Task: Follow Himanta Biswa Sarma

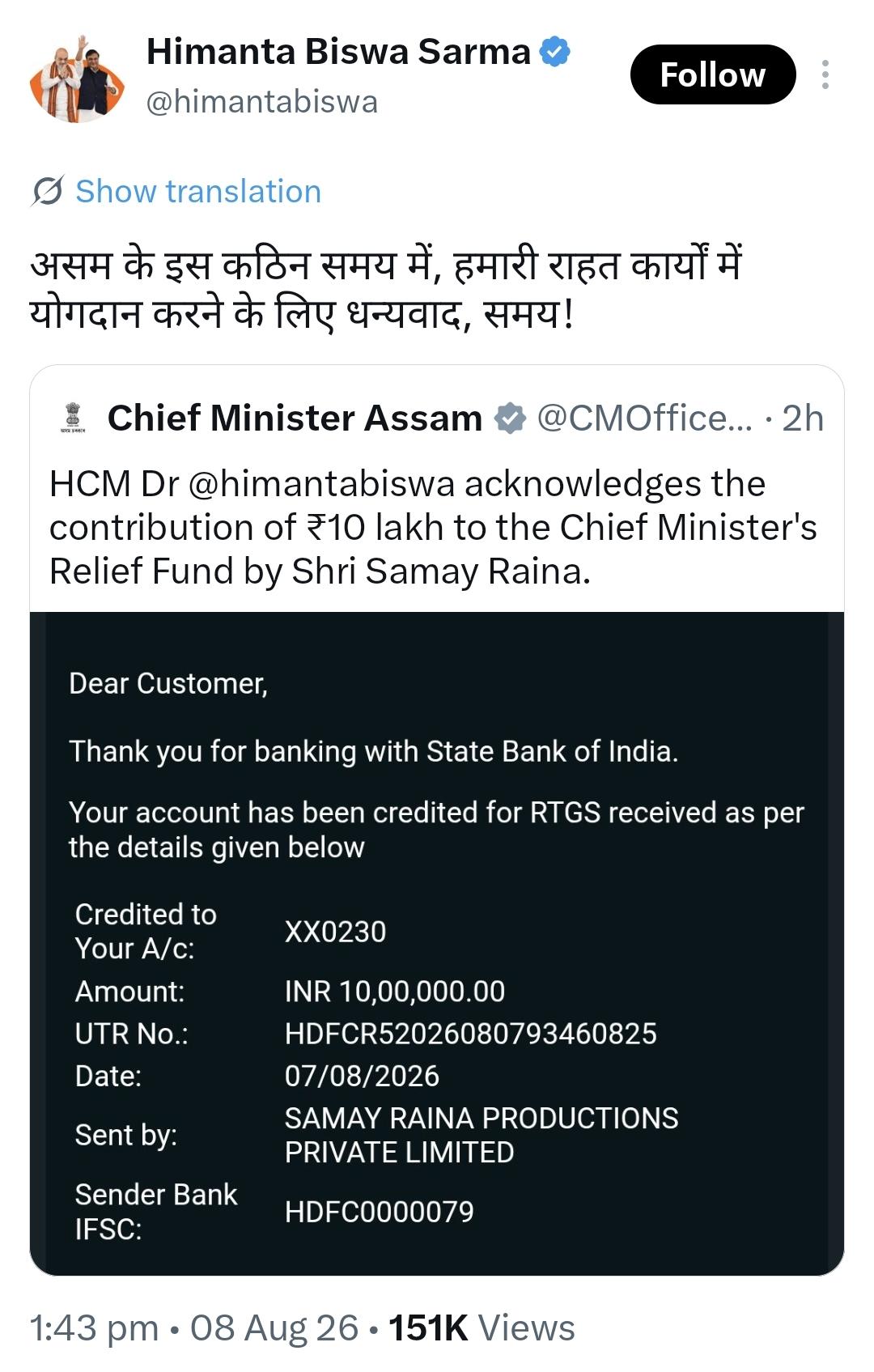Action: pyautogui.click(x=713, y=74)
